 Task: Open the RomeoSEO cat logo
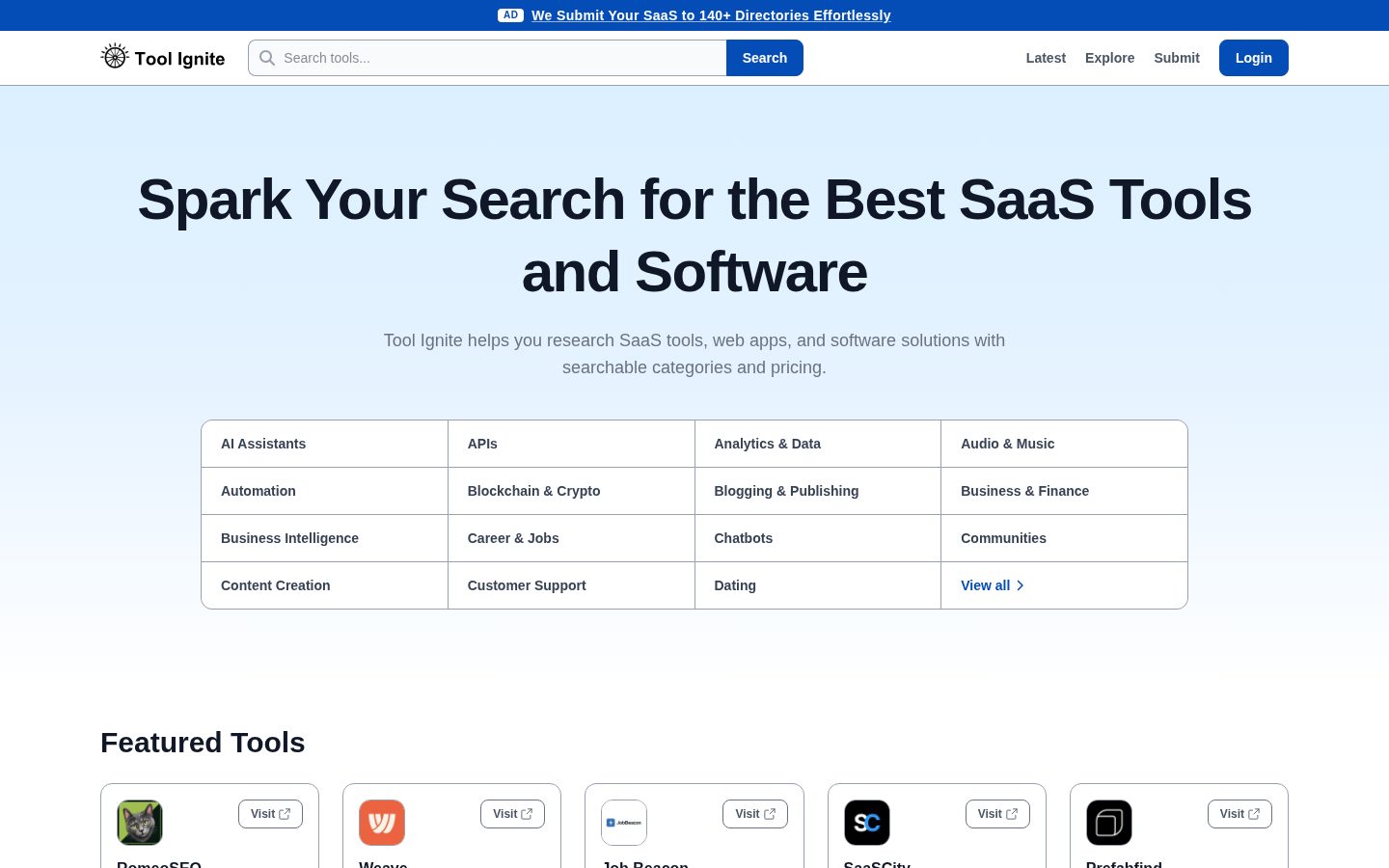click(140, 823)
